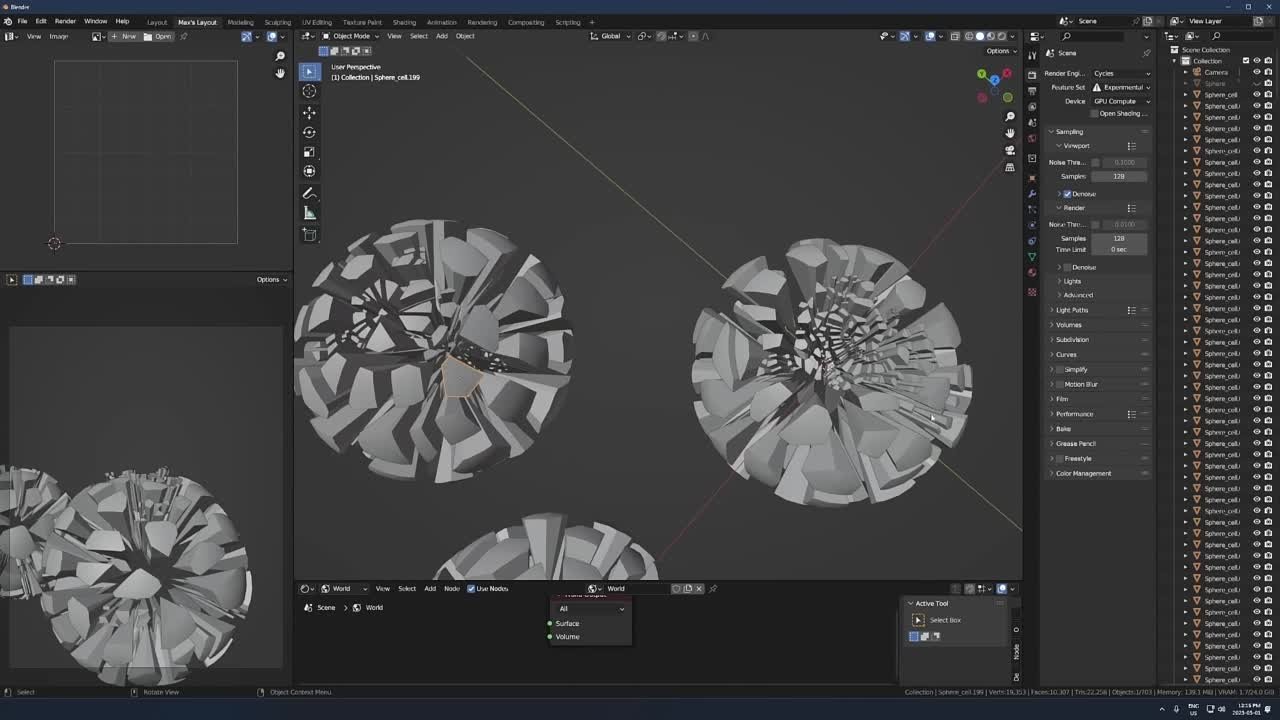This screenshot has width=1280, height=720.
Task: Toggle camera view in viewport
Action: point(1010,150)
